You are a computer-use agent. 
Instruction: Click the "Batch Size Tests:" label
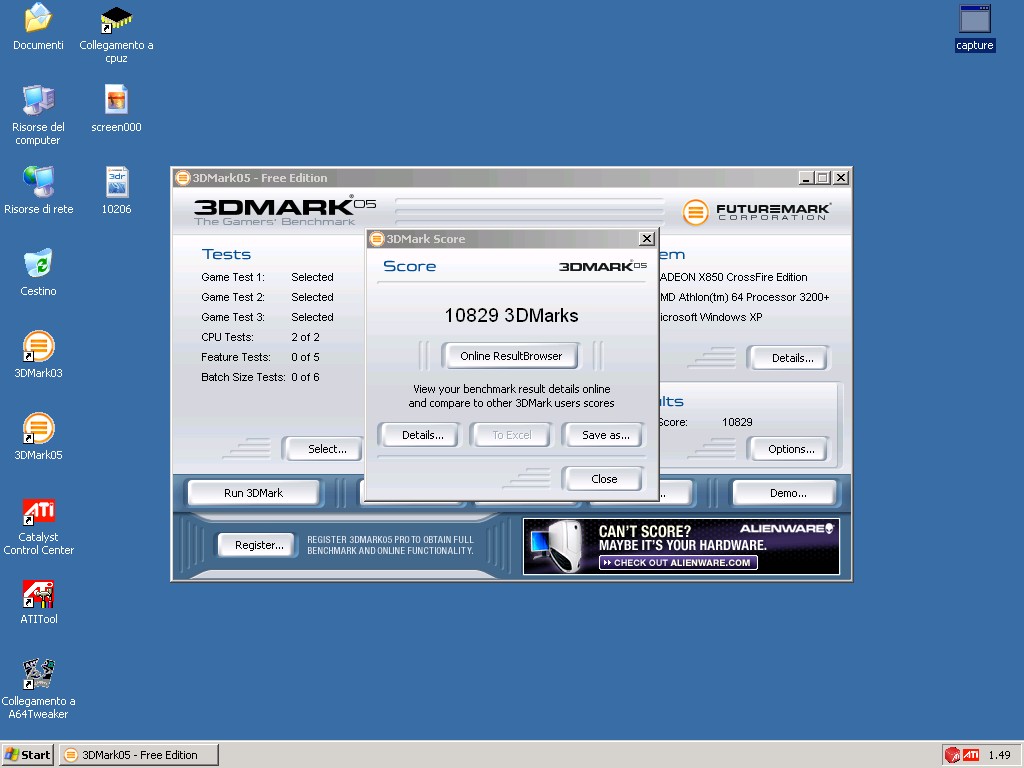point(243,377)
